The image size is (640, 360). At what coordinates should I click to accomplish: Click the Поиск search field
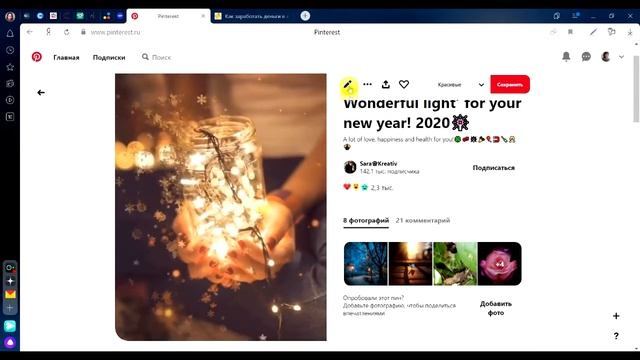tap(162, 58)
